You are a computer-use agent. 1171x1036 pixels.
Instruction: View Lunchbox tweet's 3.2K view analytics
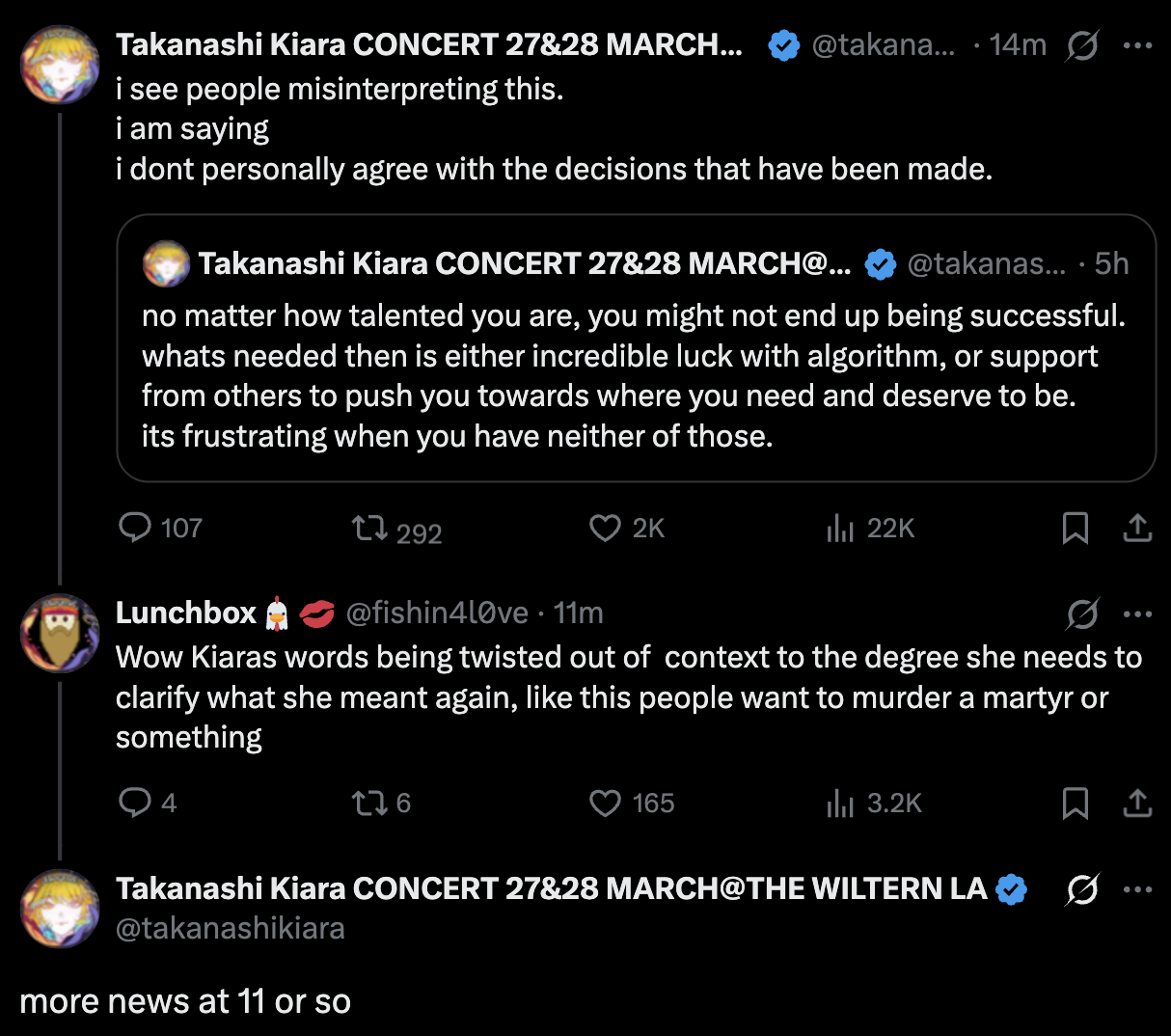point(840,803)
